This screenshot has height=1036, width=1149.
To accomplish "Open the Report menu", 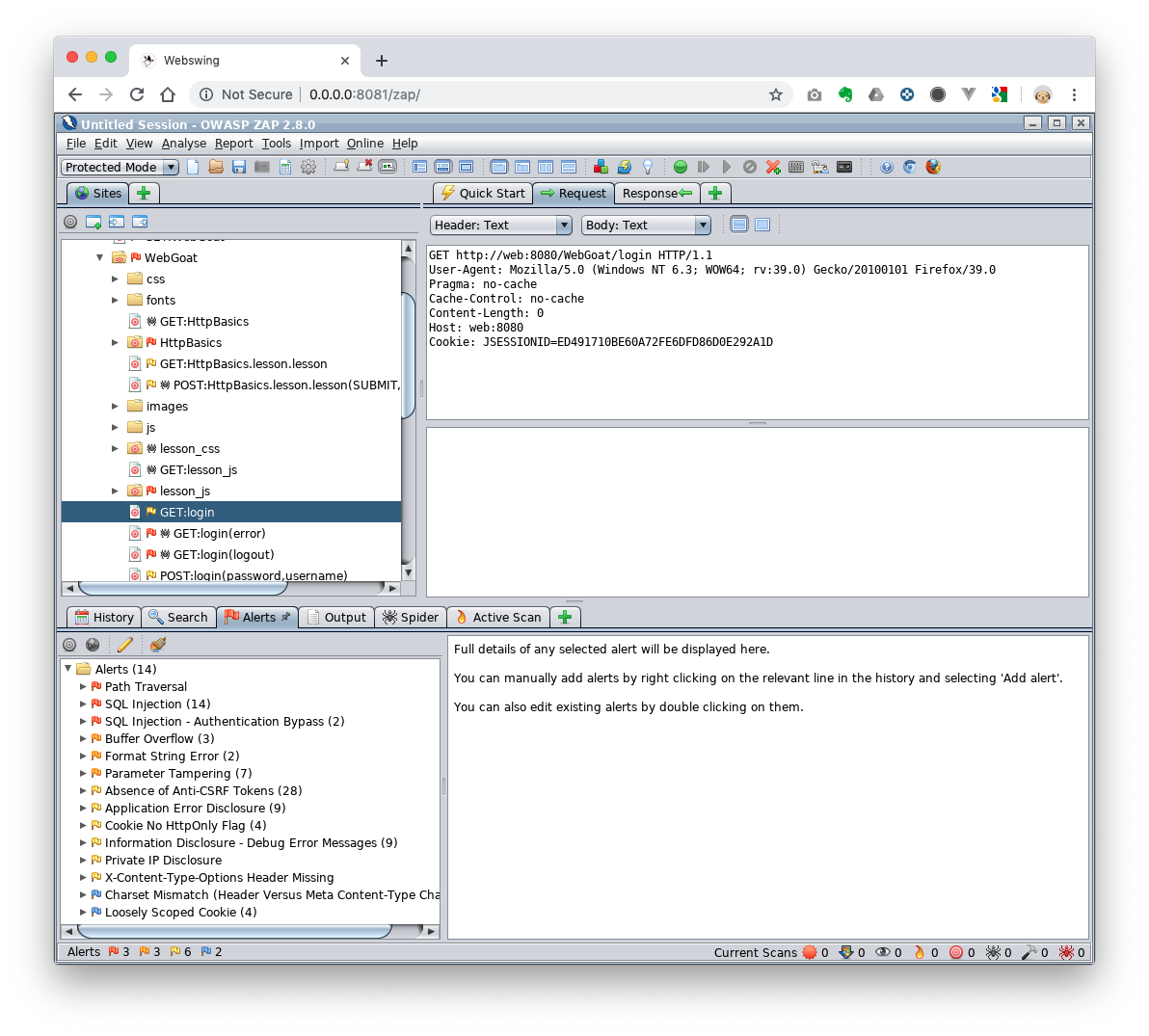I will pos(234,144).
